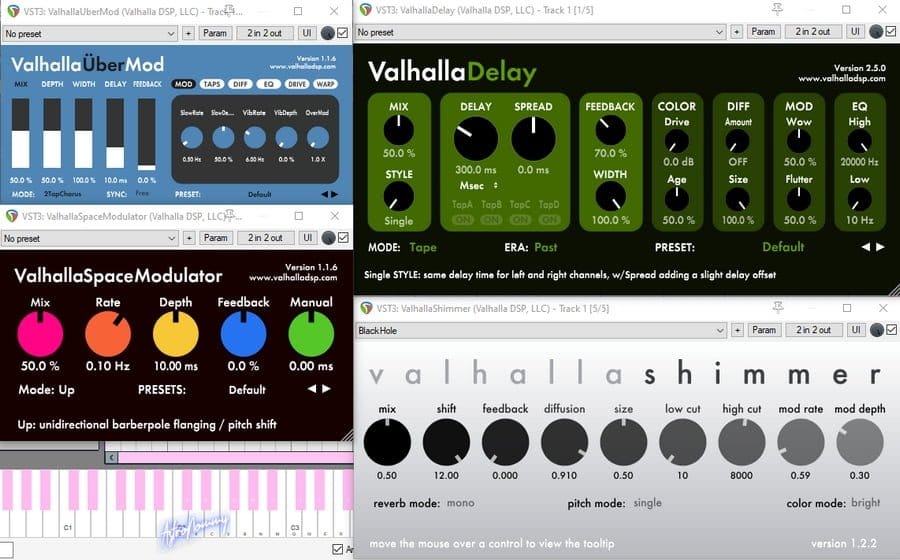Image resolution: width=900 pixels, height=560 pixels.
Task: Click the shift knob in ValhallaShimmer
Action: pyautogui.click(x=446, y=442)
